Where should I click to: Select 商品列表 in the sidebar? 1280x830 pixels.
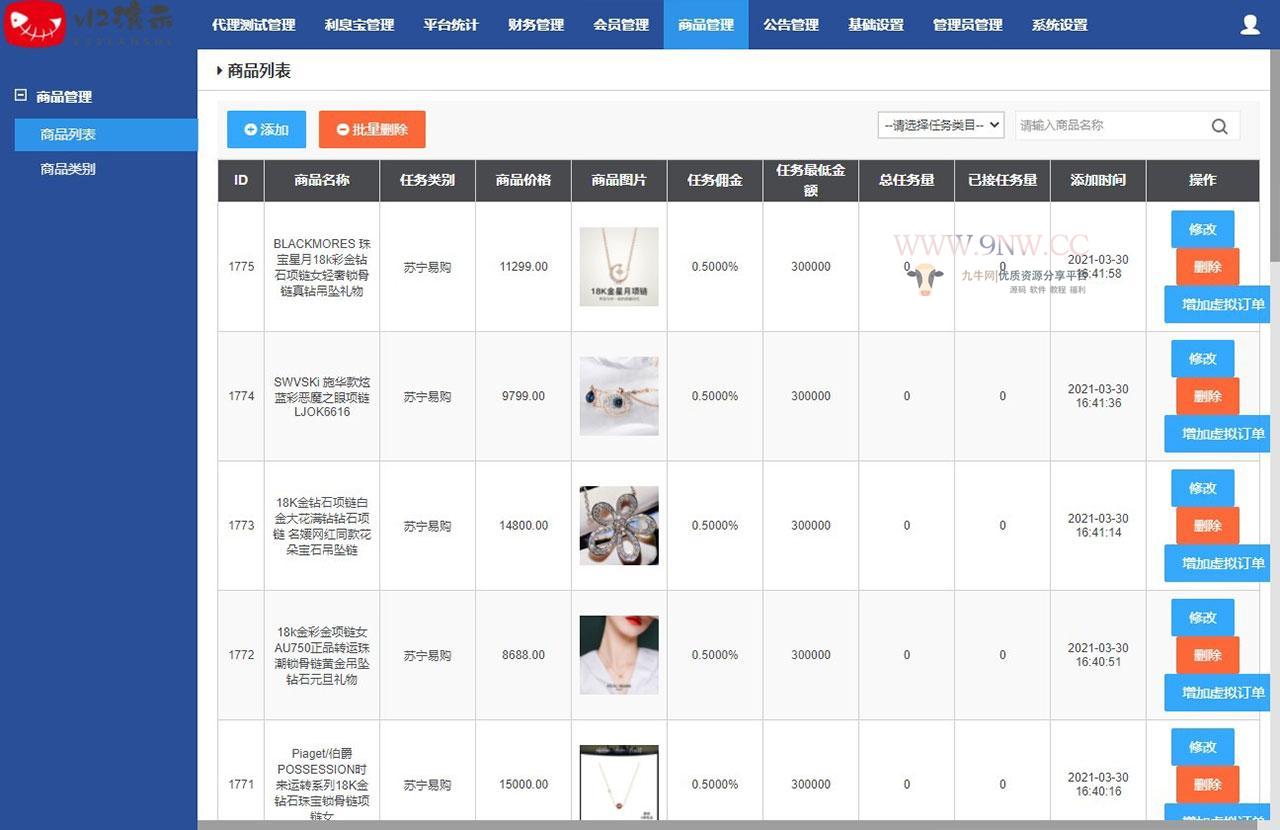pos(106,134)
